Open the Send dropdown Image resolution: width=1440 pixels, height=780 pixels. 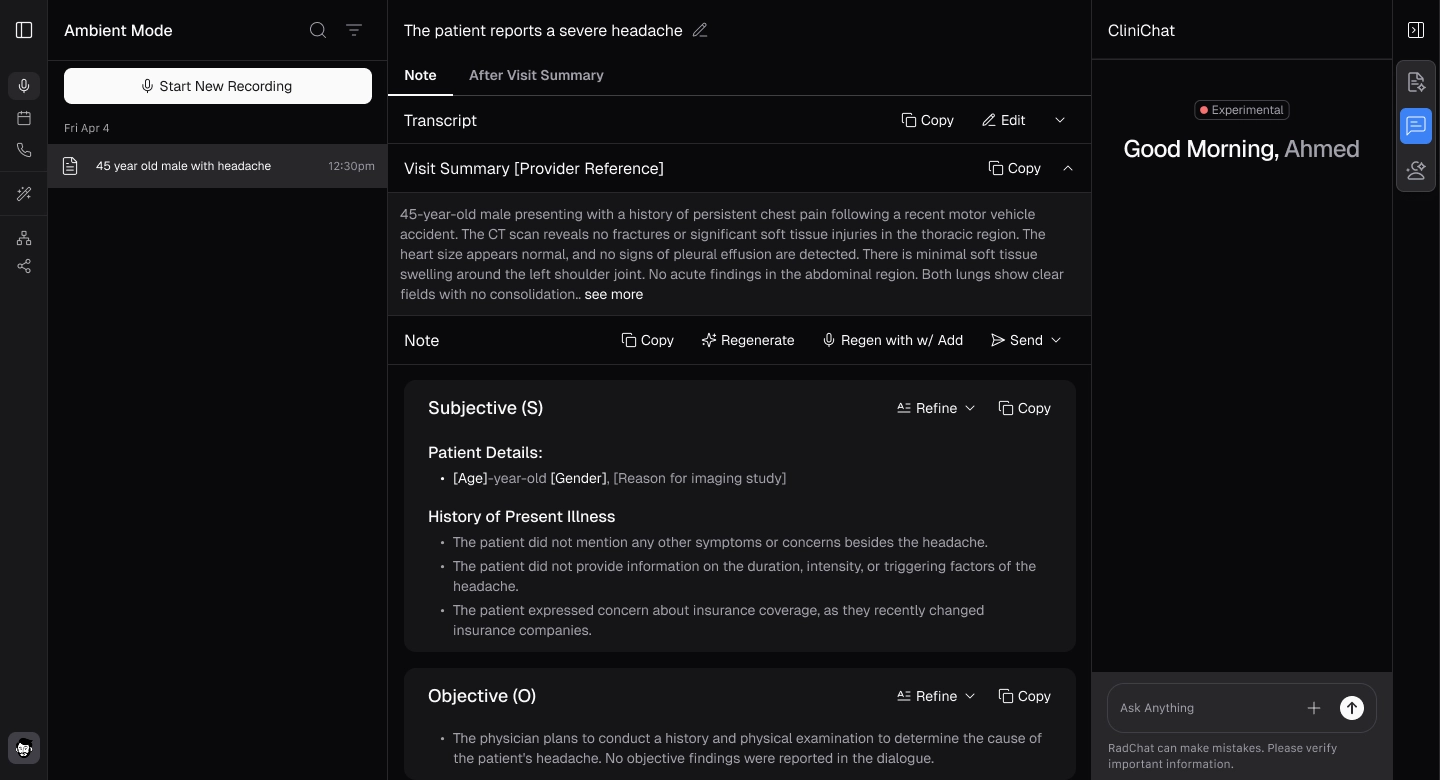click(1026, 340)
